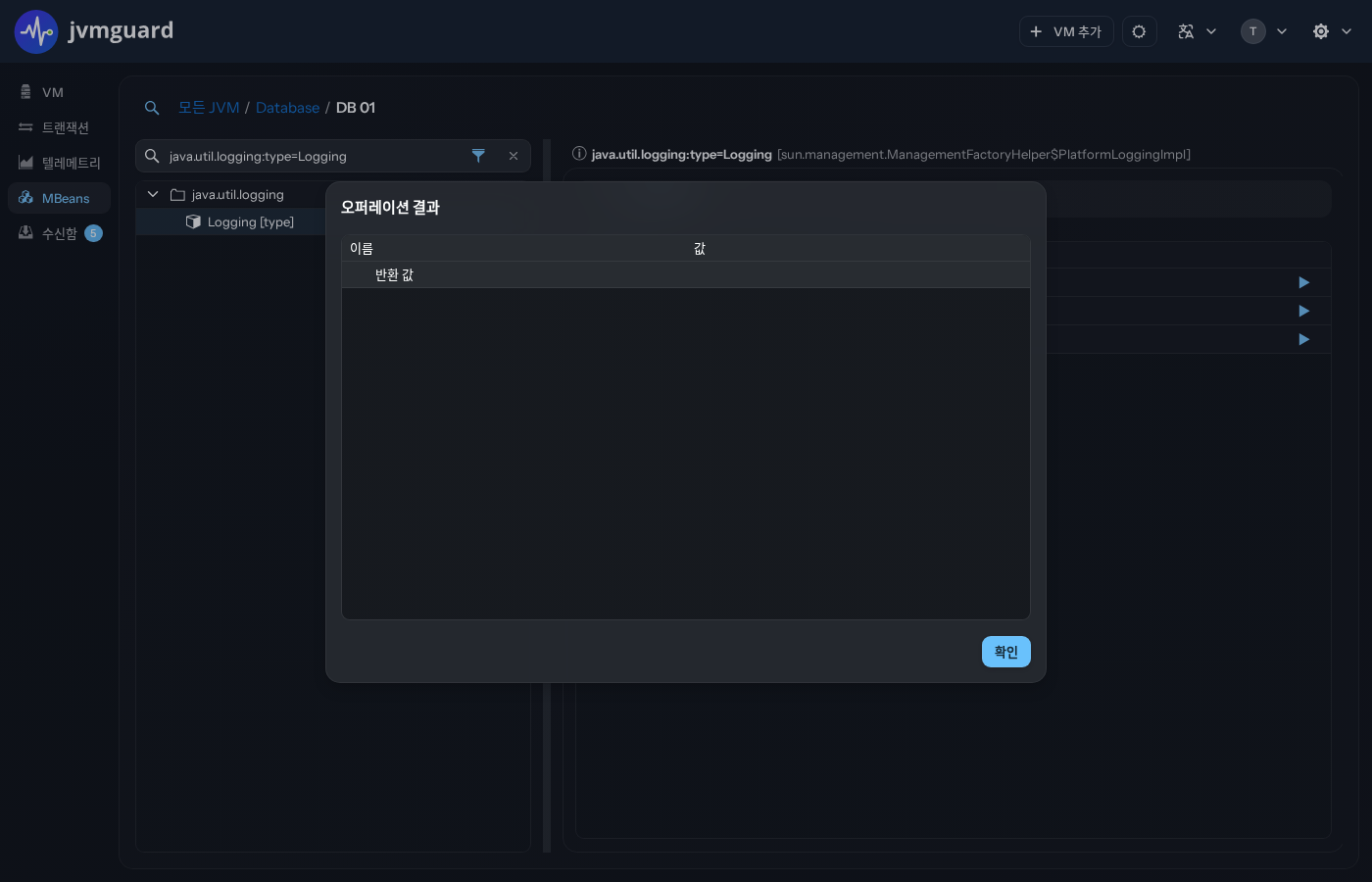This screenshot has height=882, width=1372.
Task: Click the 오퍼레이션 결과 dialog title
Action: [x=390, y=208]
